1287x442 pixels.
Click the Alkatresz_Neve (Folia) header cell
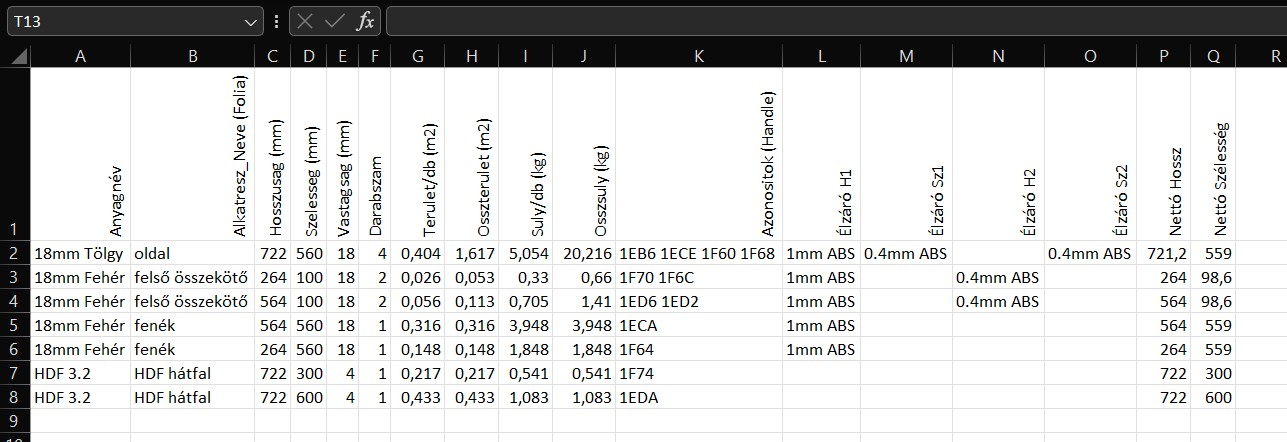[192, 153]
